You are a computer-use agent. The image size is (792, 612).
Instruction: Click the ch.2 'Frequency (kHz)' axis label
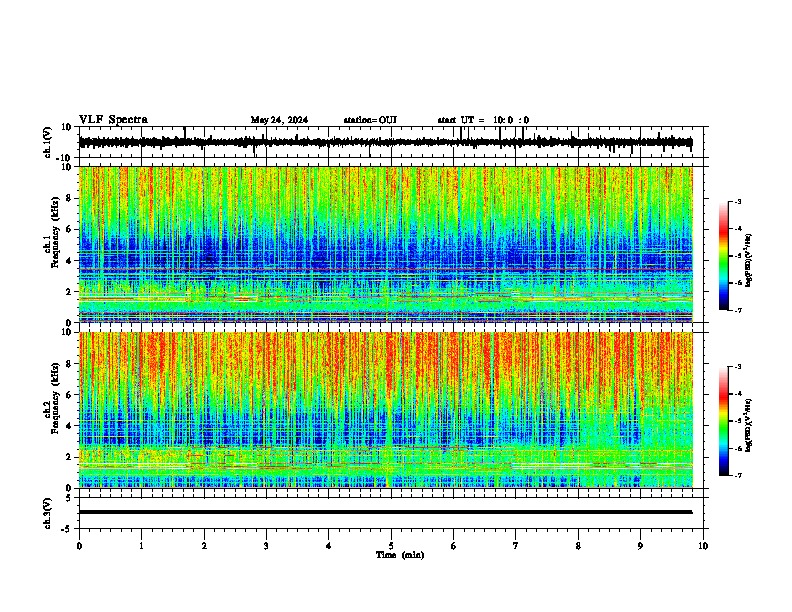click(x=55, y=398)
